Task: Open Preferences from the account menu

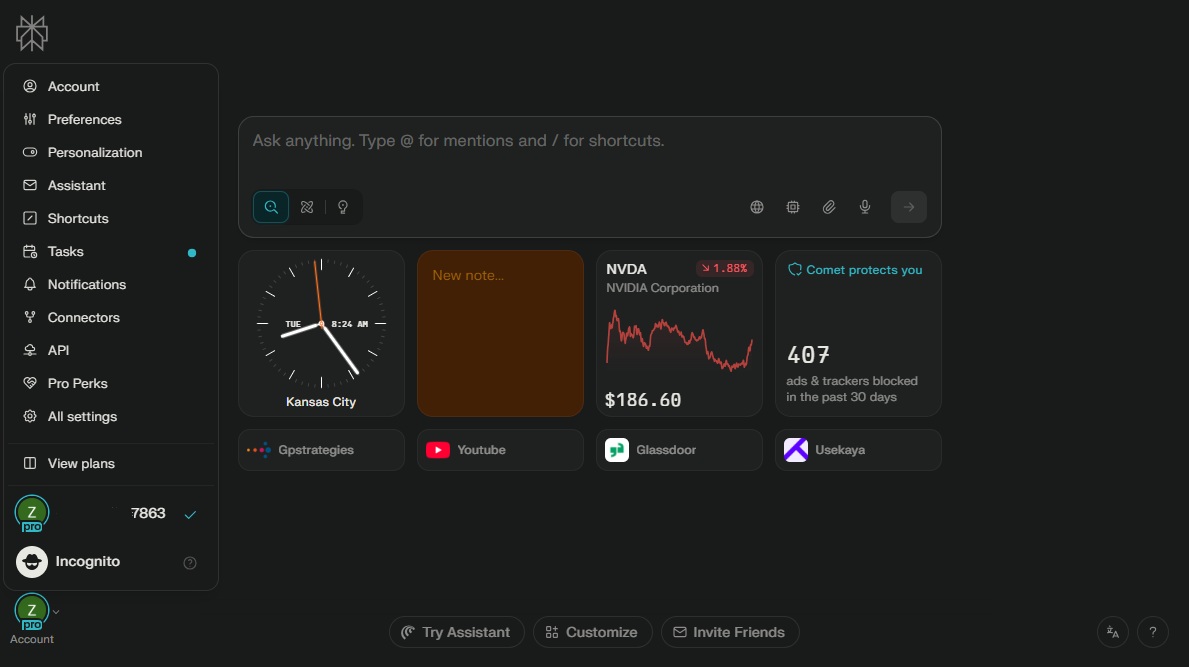Action: (x=84, y=120)
